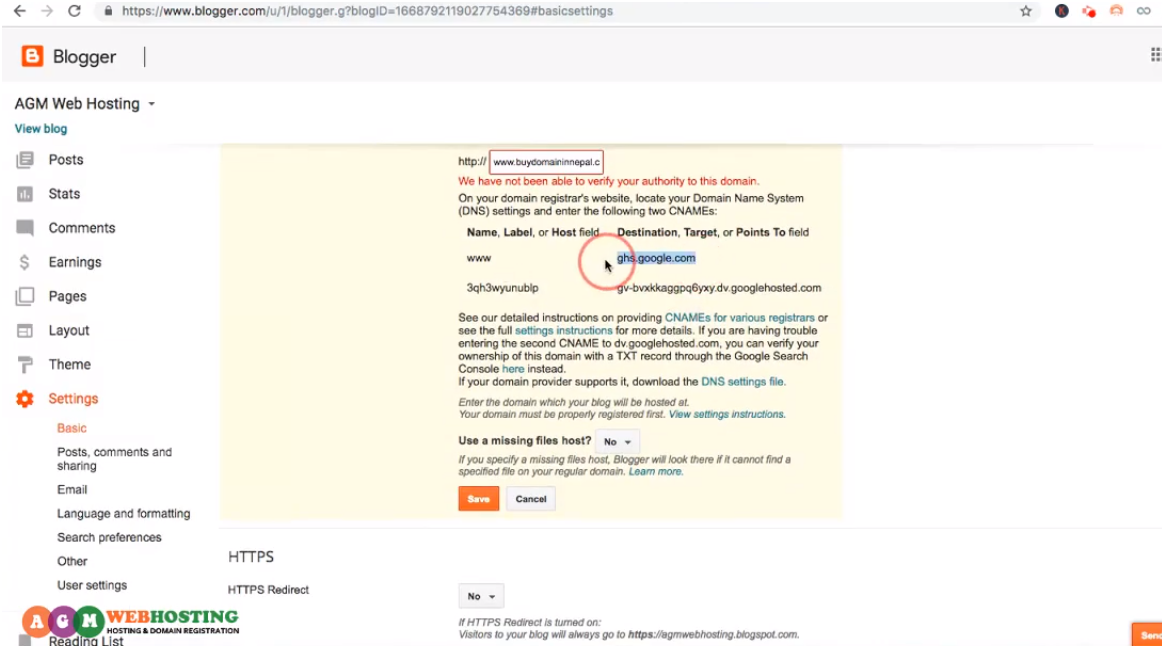This screenshot has height=648, width=1164.
Task: Click the Blogger logo
Action: pyautogui.click(x=31, y=56)
